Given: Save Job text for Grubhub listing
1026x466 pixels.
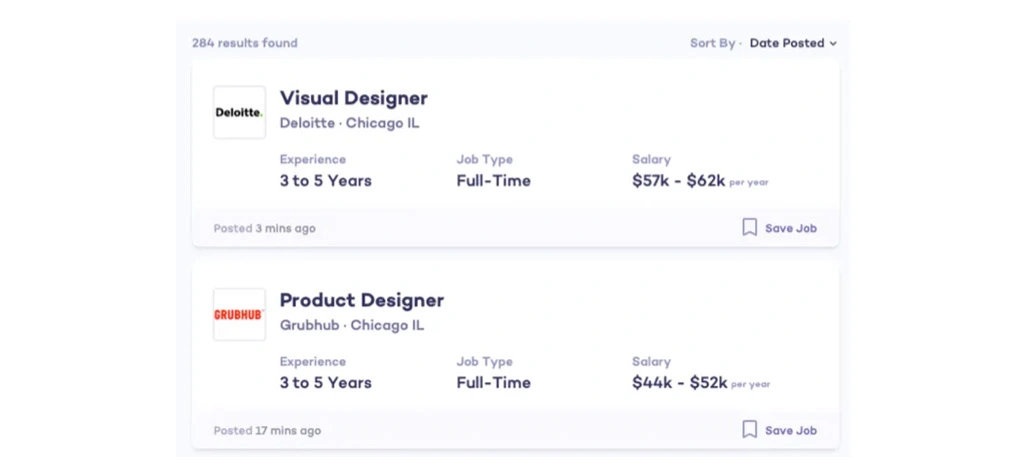Looking at the screenshot, I should click(790, 431).
